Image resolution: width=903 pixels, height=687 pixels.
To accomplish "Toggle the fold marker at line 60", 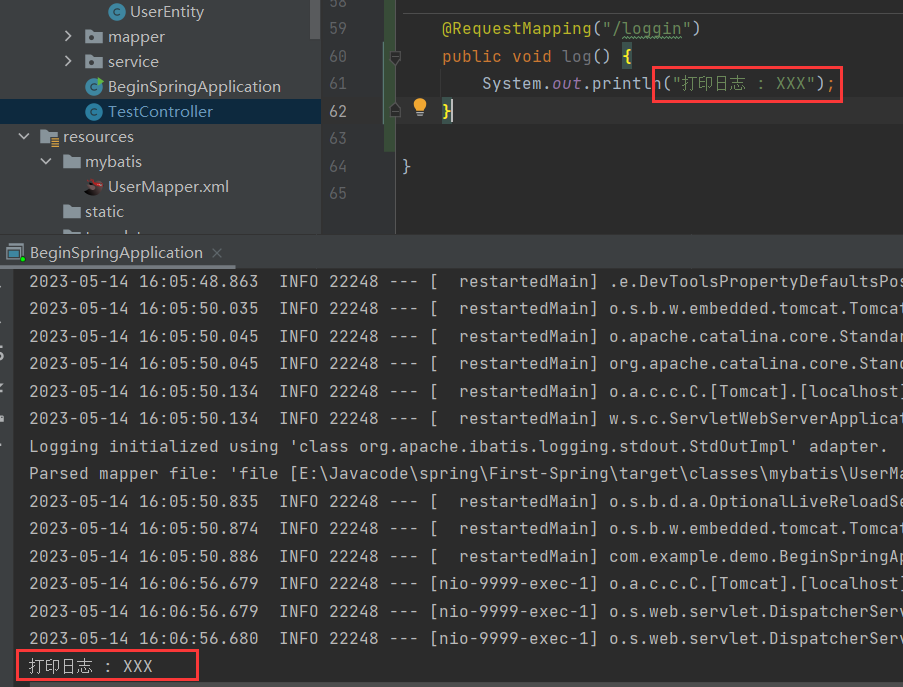I will click(395, 57).
